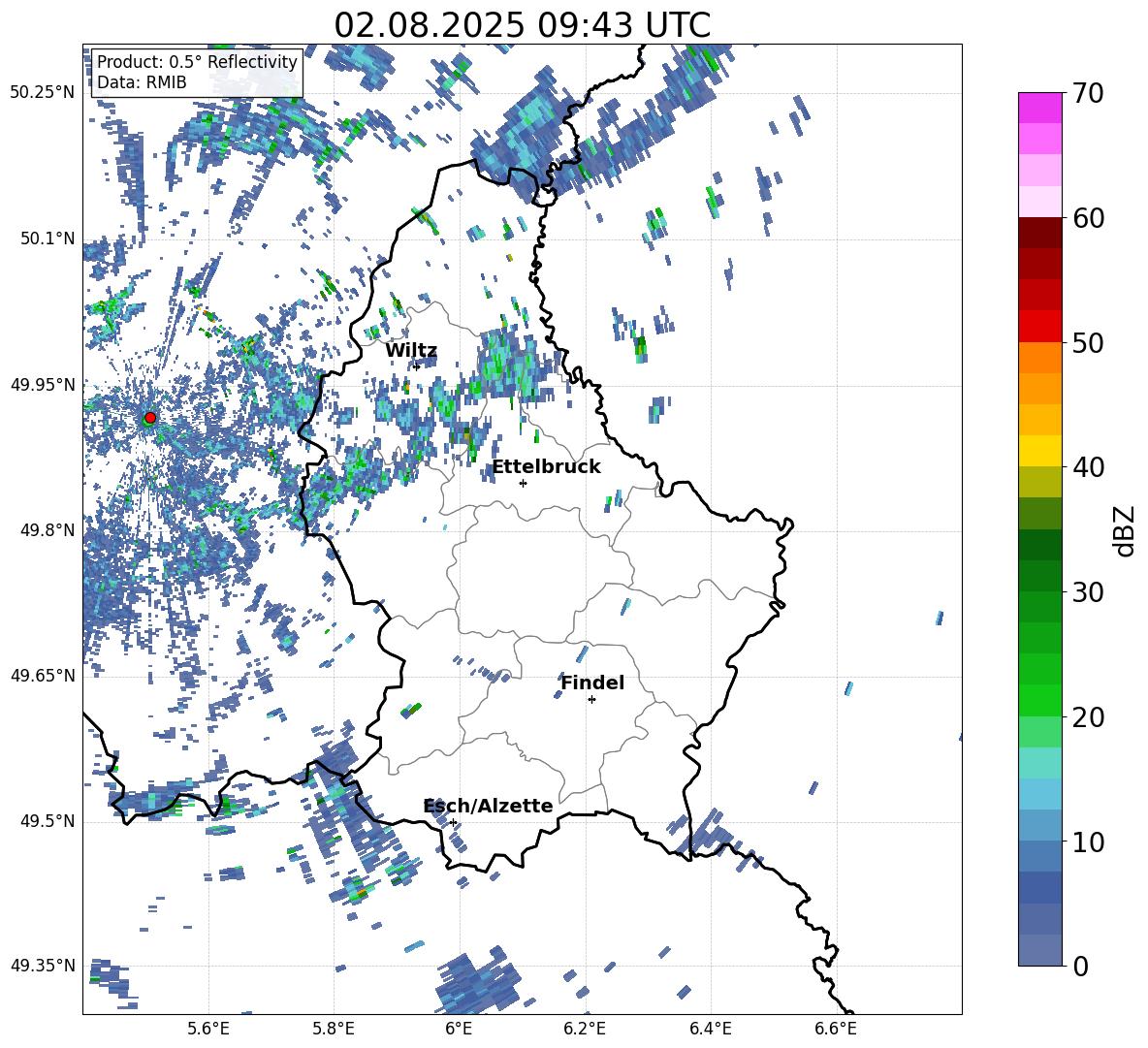Click the 6°E longitude label
Screen dimensions: 1148x1048
(459, 1030)
